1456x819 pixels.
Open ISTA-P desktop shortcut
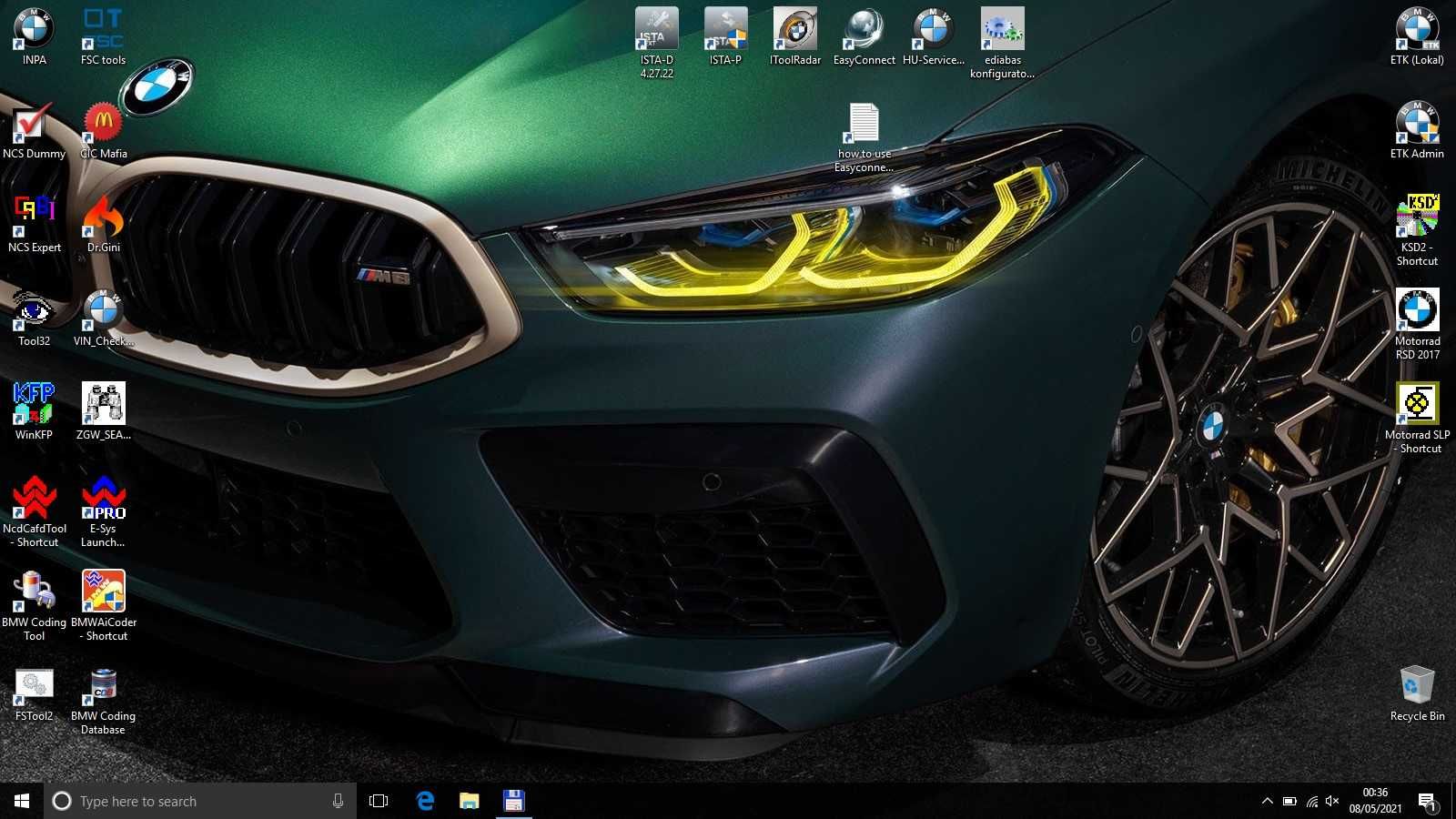click(x=725, y=36)
